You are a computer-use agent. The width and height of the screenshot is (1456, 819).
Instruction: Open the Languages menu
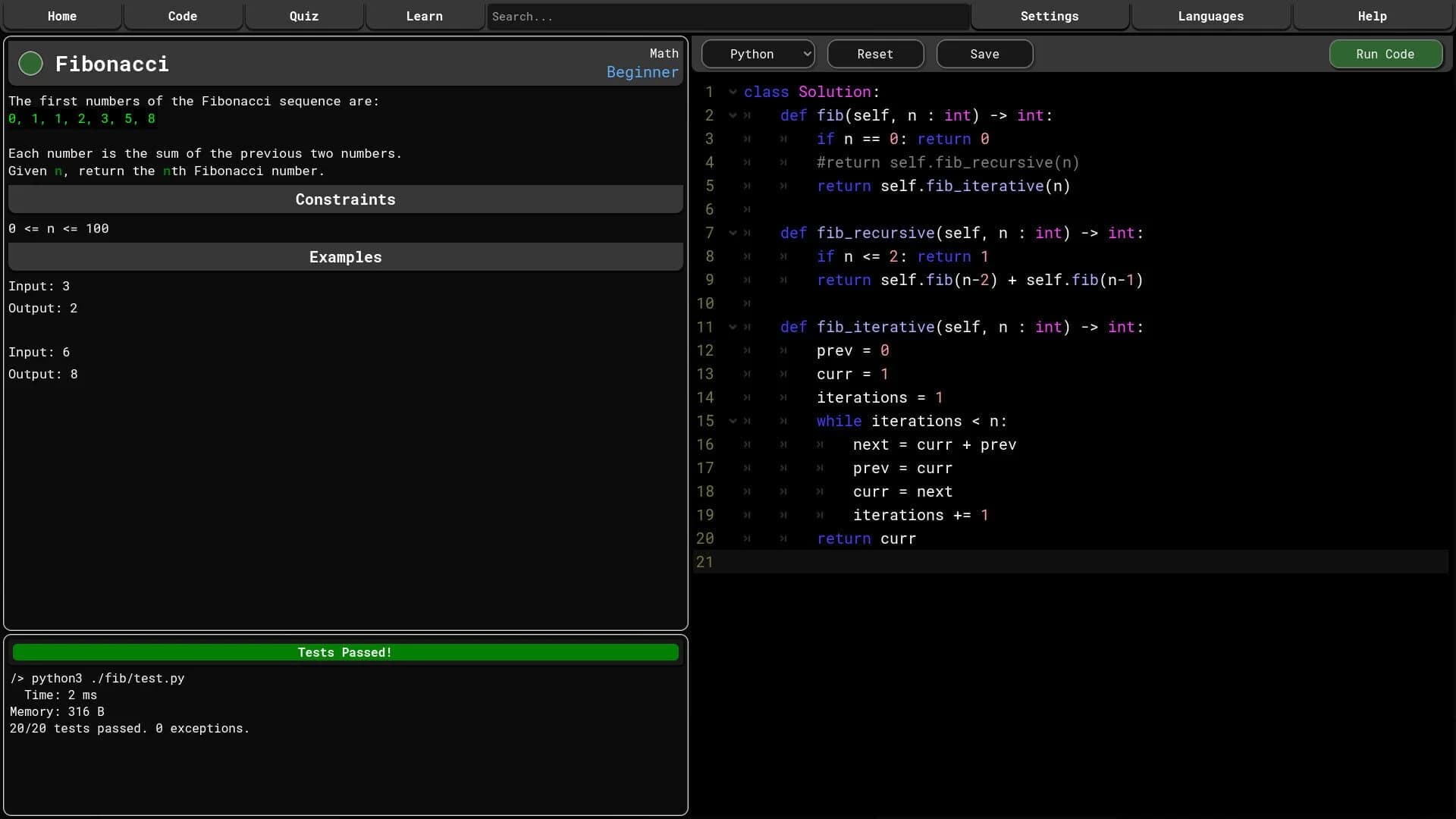point(1210,16)
